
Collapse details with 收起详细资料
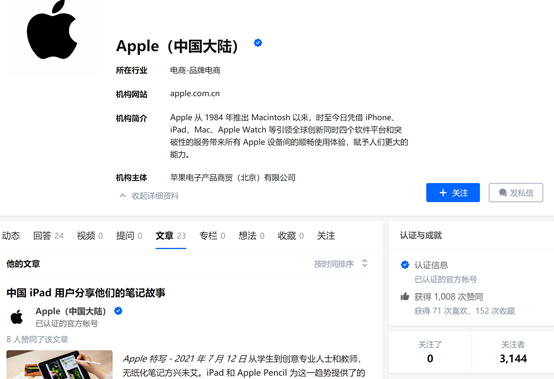coord(149,196)
